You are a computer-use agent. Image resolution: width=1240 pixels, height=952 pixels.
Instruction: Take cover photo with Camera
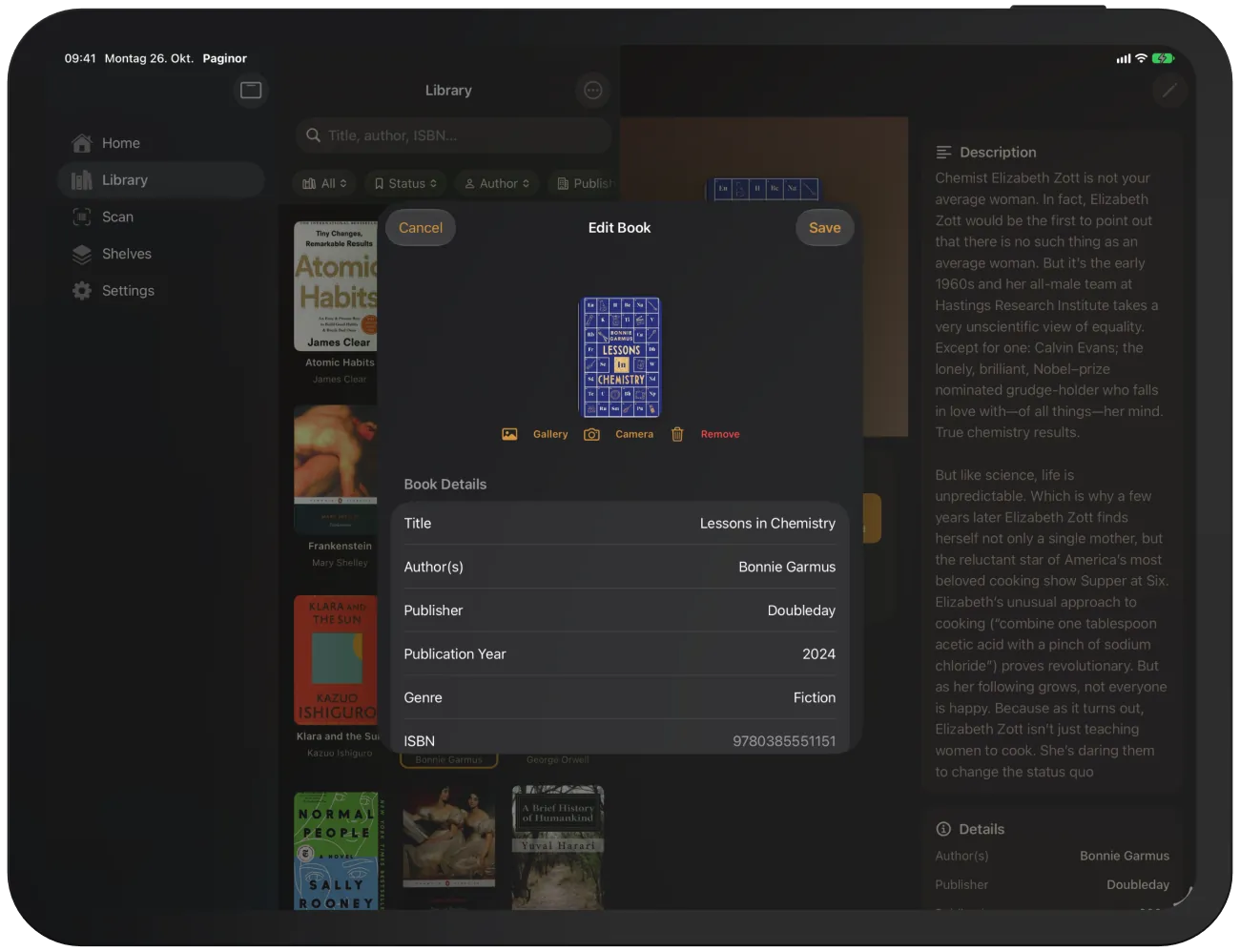(634, 434)
